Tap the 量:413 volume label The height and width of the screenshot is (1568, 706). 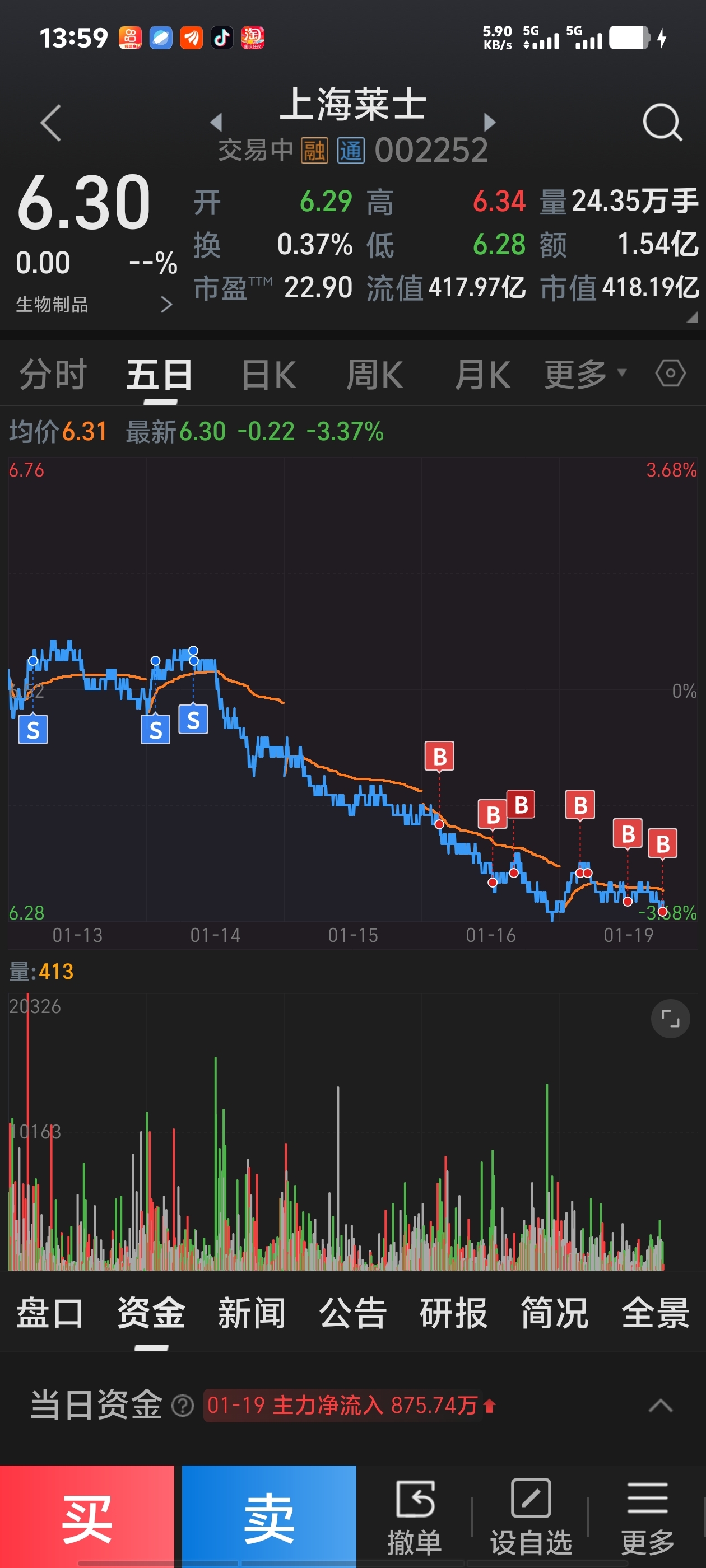tap(41, 972)
